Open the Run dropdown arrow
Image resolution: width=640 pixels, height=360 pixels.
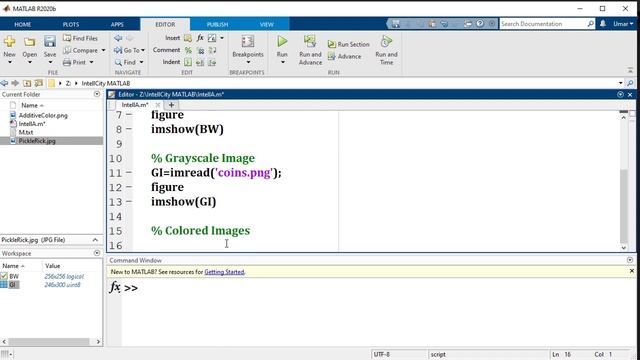point(282,62)
